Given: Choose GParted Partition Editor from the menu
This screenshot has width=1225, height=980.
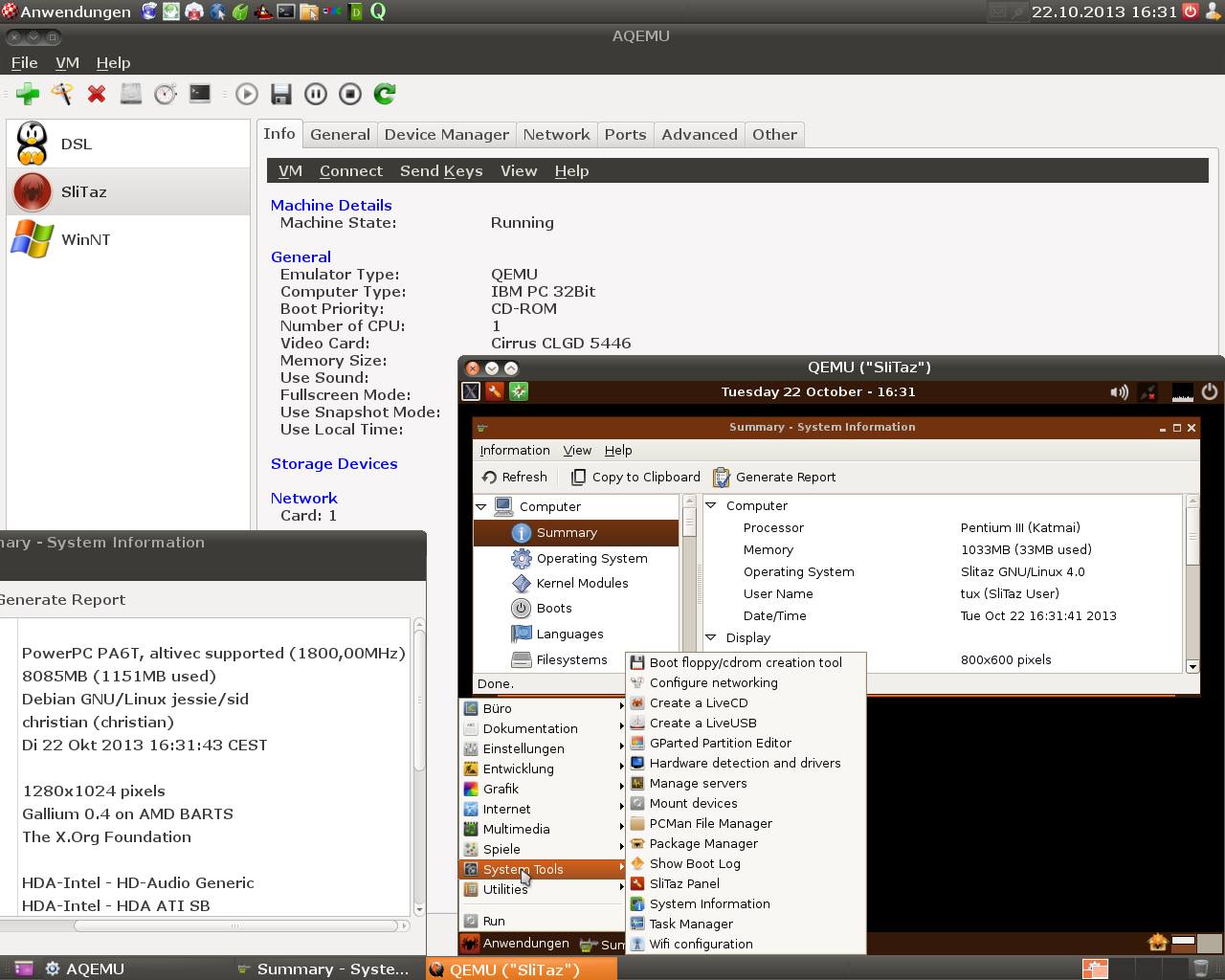Looking at the screenshot, I should tap(720, 743).
